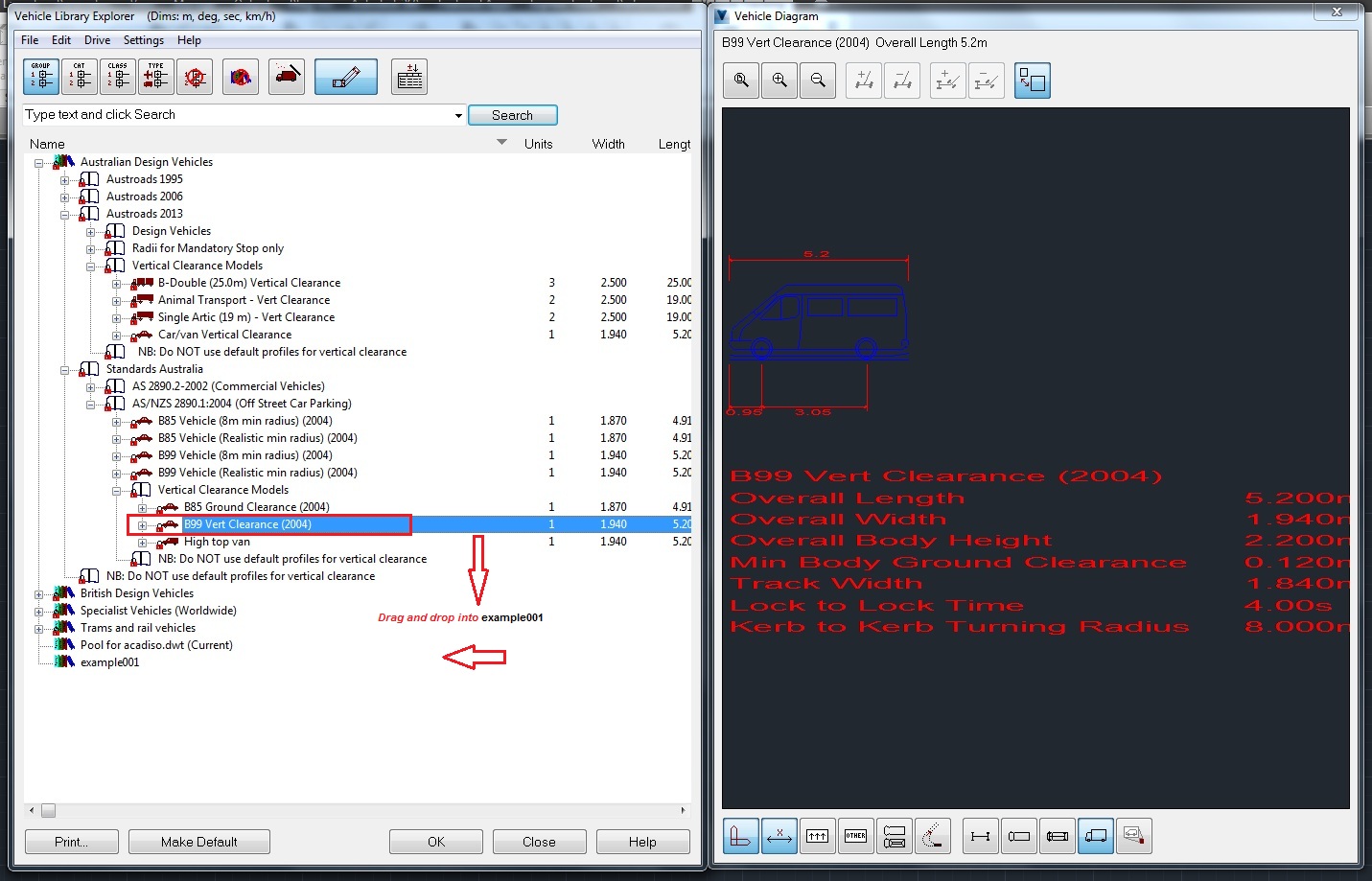This screenshot has height=881, width=1372.
Task: Click the Zoom Extents magnifier icon
Action: (739, 81)
